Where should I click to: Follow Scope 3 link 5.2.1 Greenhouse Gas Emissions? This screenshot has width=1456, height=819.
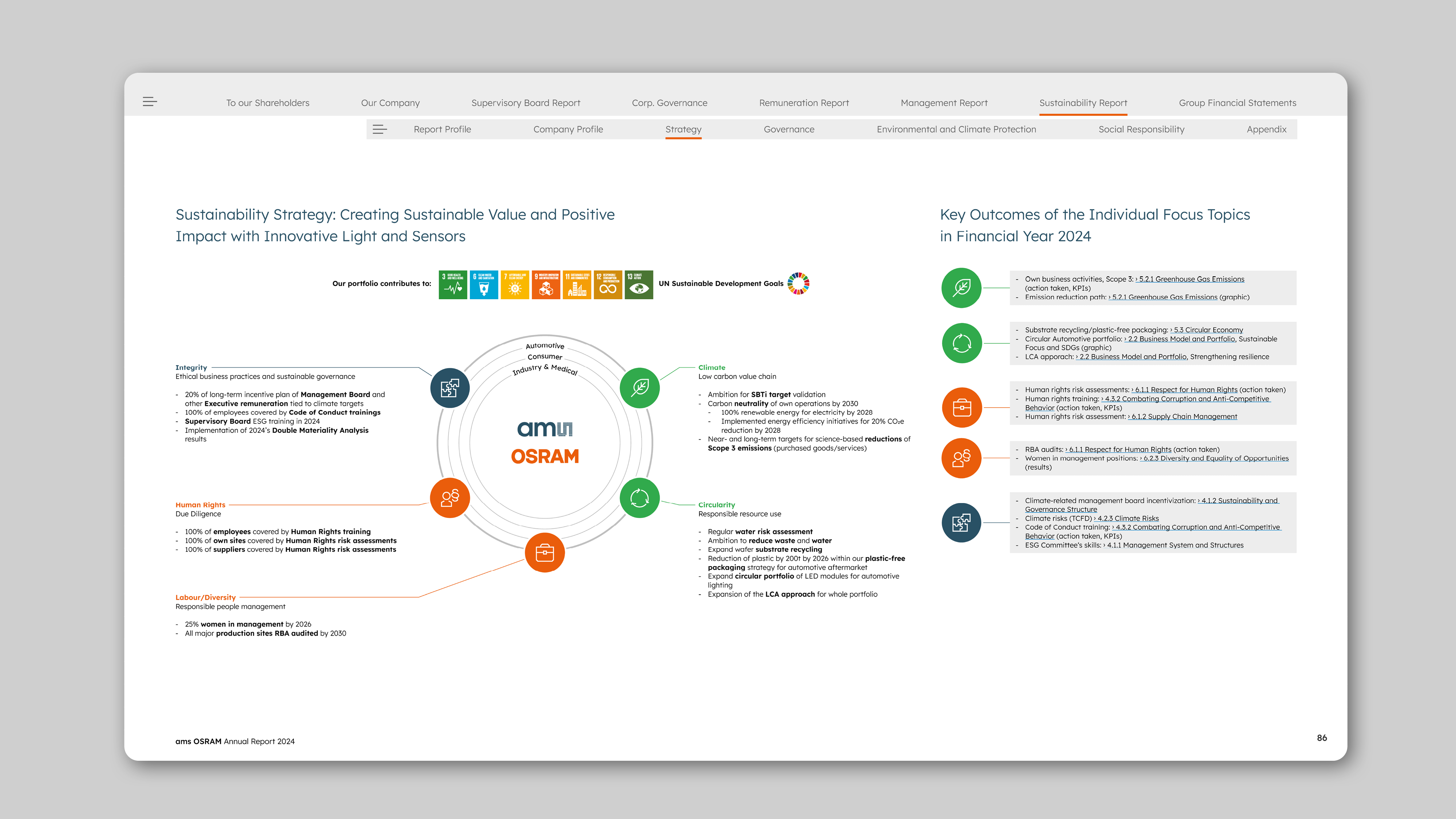[x=1190, y=279]
